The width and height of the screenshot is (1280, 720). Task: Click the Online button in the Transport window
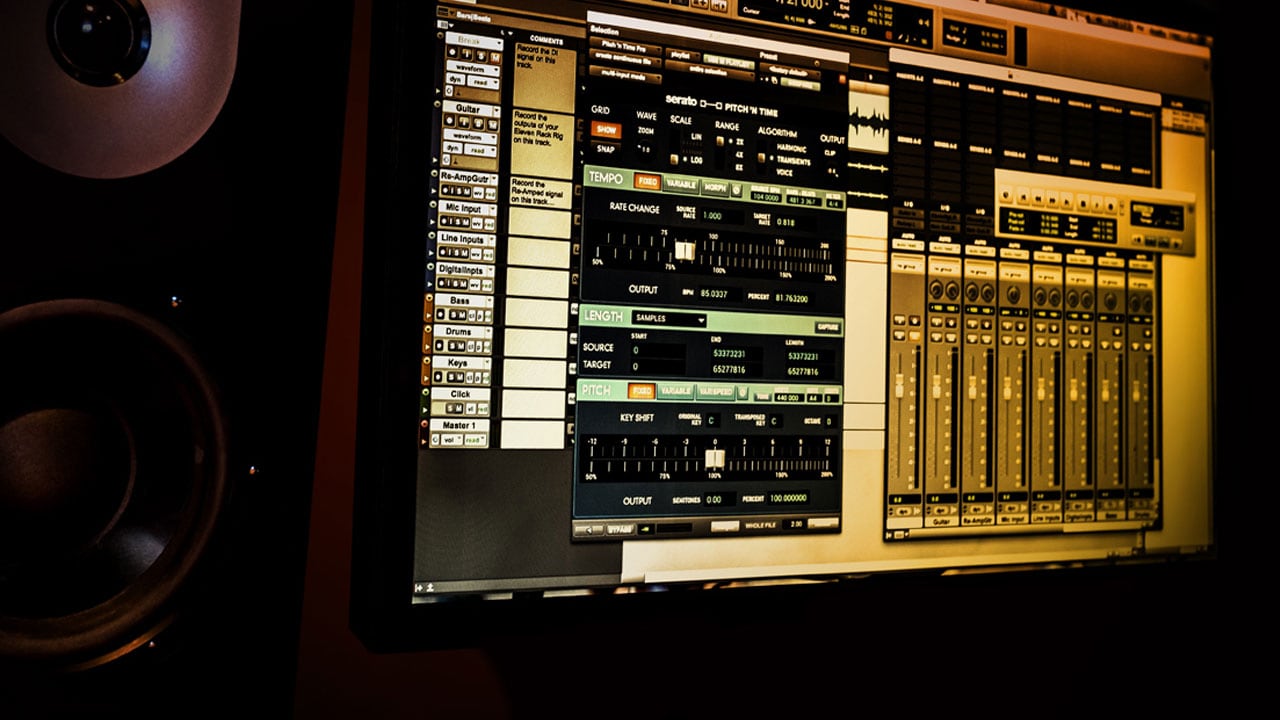click(x=1006, y=195)
